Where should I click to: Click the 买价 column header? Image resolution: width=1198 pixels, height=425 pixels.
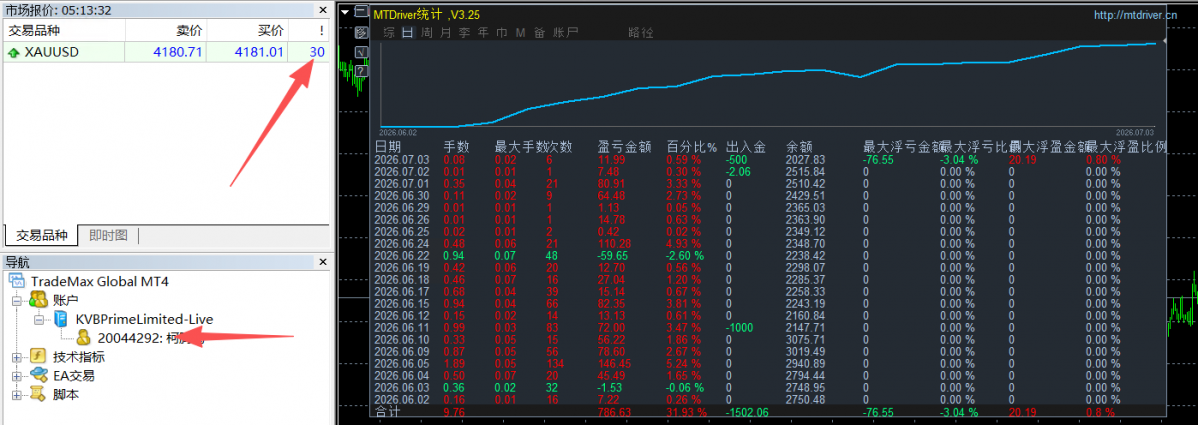(x=270, y=31)
